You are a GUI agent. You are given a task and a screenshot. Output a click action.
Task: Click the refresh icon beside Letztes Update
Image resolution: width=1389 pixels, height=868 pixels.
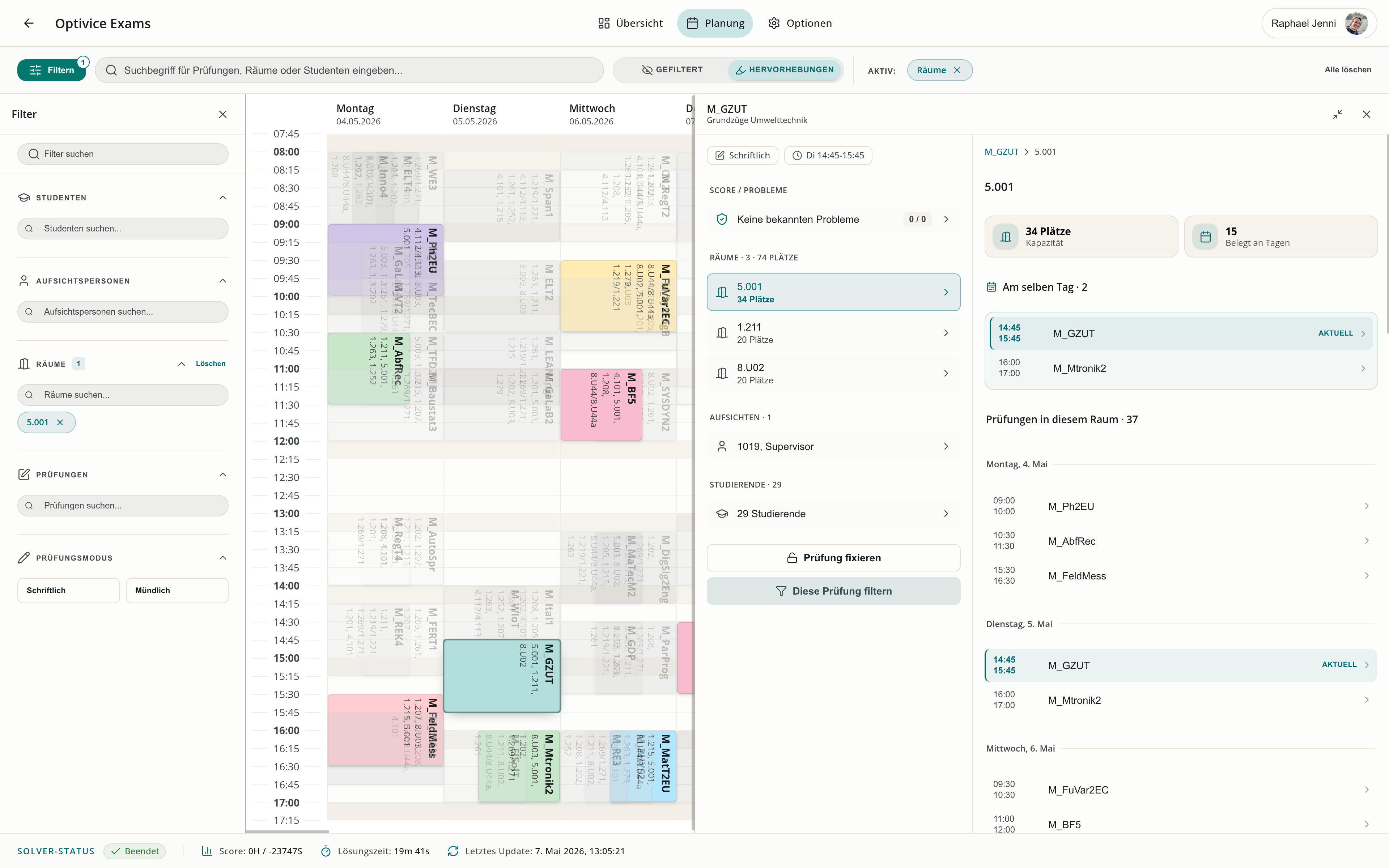(453, 851)
